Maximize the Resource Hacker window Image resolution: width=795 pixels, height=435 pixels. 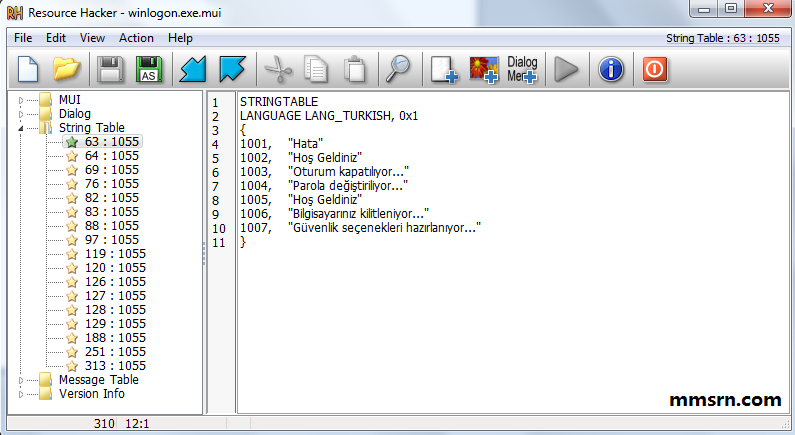point(731,9)
